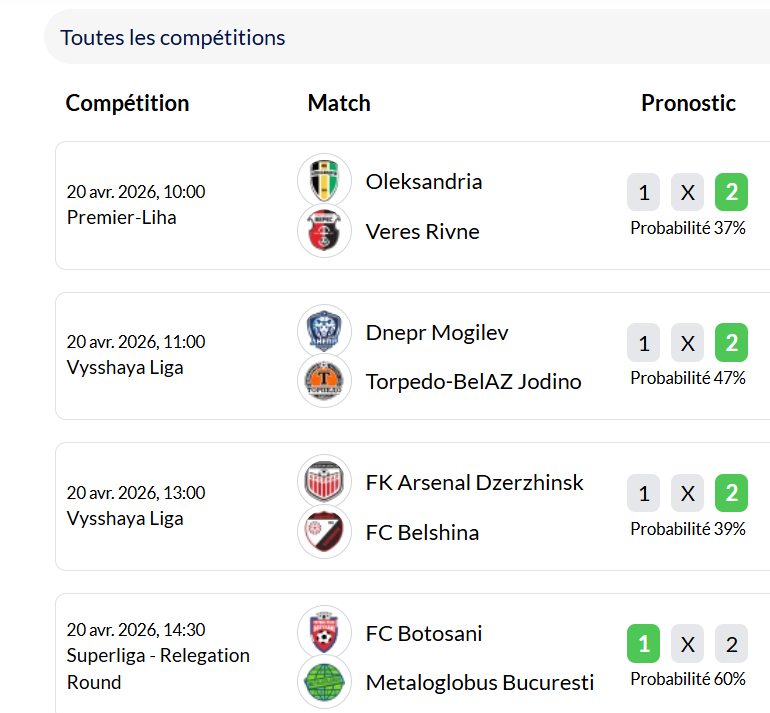This screenshot has height=713, width=770.
Task: Pick draw X for Dnepr Mogilev match
Action: tap(687, 344)
